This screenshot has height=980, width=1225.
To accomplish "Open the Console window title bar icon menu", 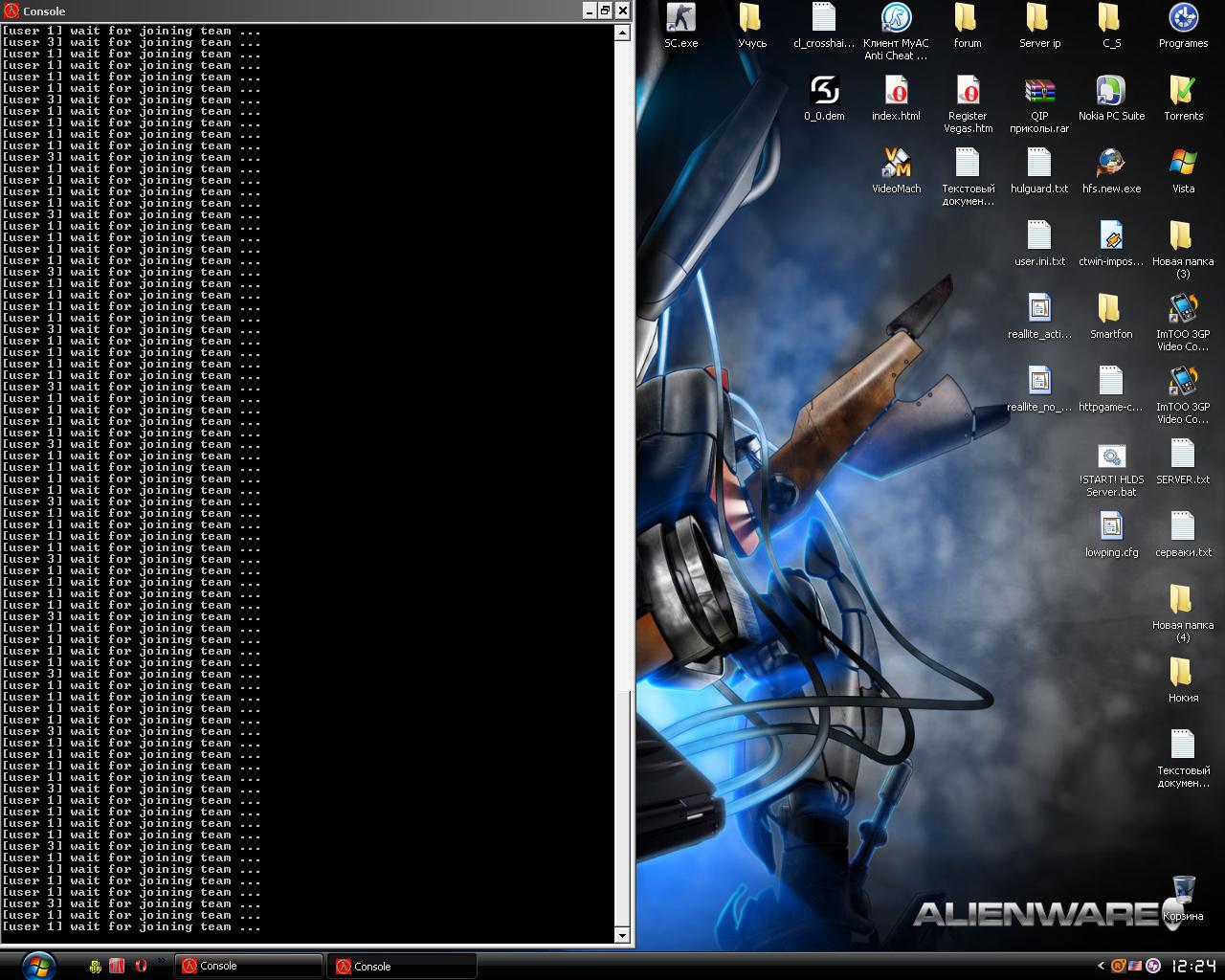I will coord(11,11).
